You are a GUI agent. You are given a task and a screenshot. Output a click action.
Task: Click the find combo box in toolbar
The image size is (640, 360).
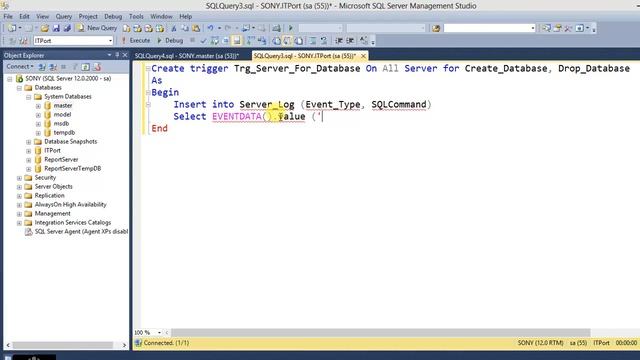489,28
